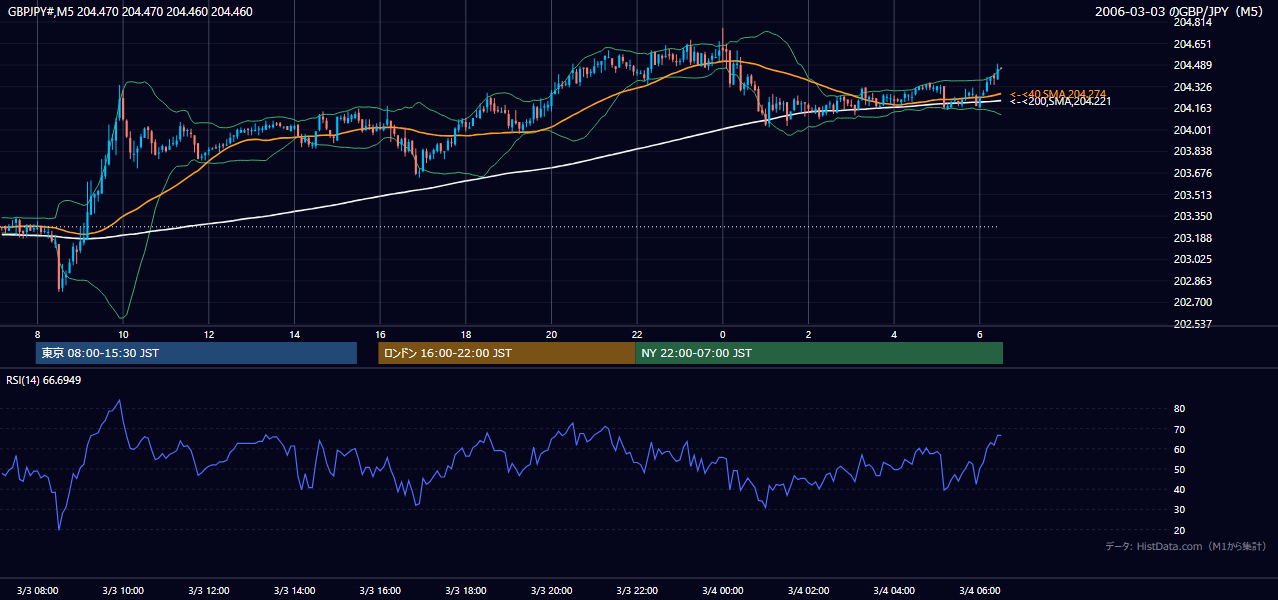The height and width of the screenshot is (600, 1278).
Task: Select the NY 22:00-07:00 JST session bar
Action: tap(819, 353)
